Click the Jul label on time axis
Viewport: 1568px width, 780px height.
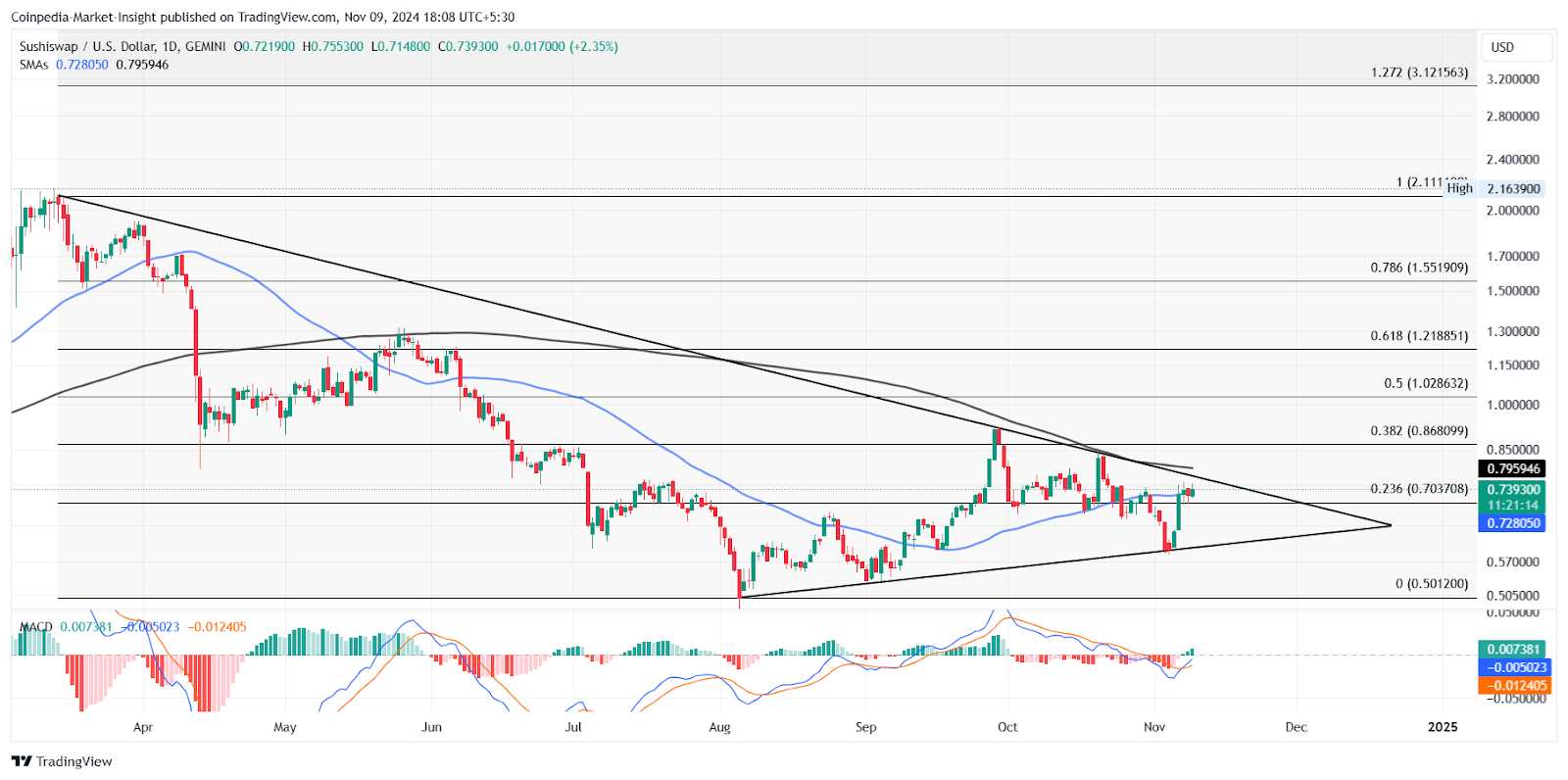[574, 727]
